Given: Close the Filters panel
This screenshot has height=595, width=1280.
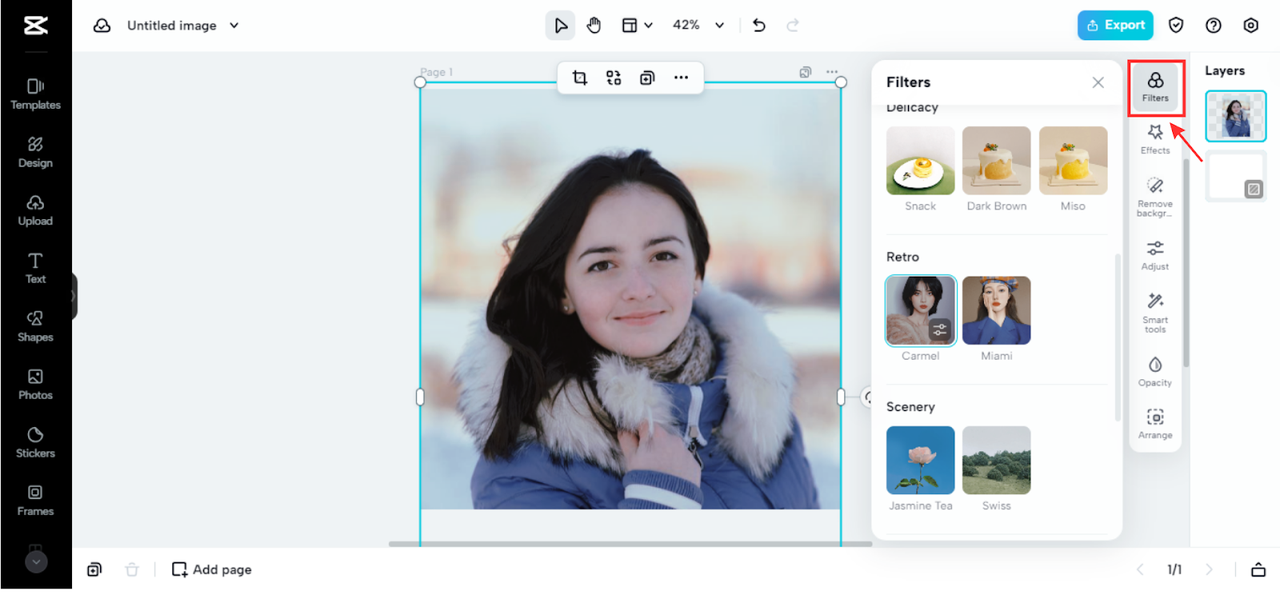Looking at the screenshot, I should coord(1098,83).
